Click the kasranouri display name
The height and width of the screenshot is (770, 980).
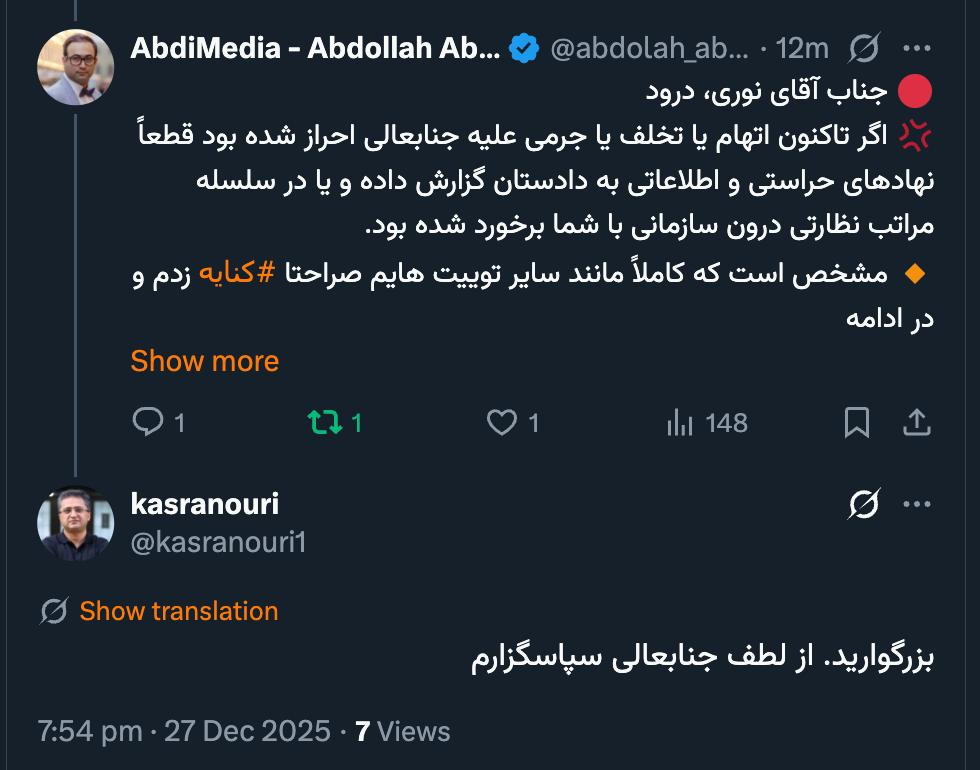[x=204, y=504]
